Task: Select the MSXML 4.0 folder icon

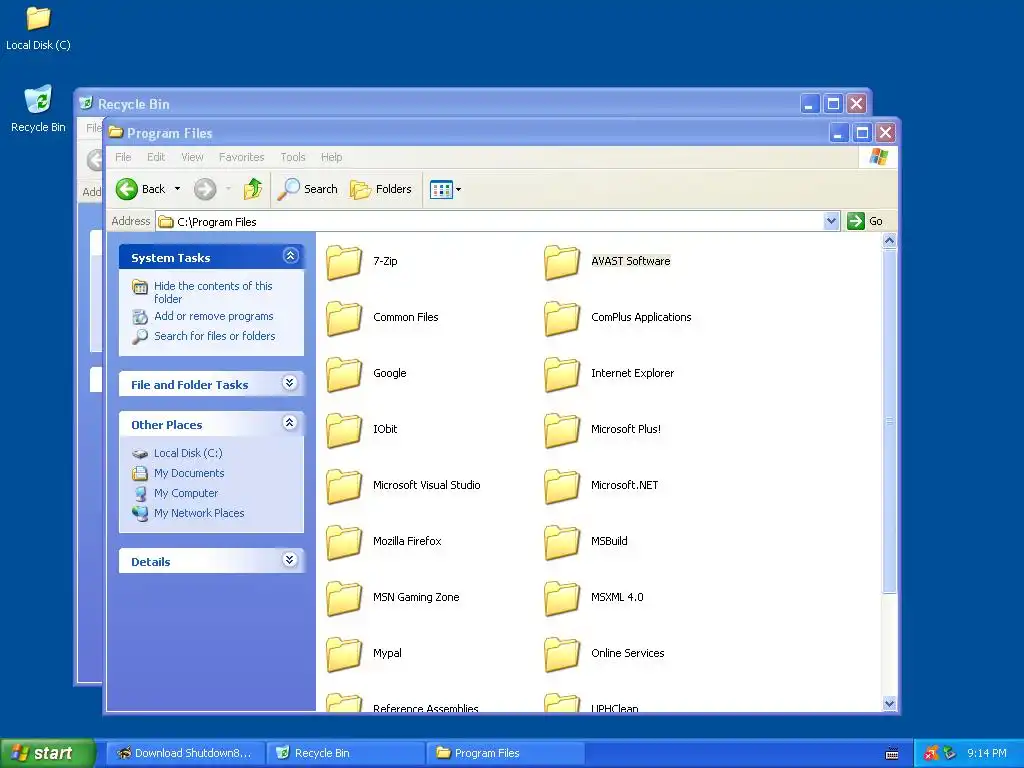Action: tap(562, 599)
